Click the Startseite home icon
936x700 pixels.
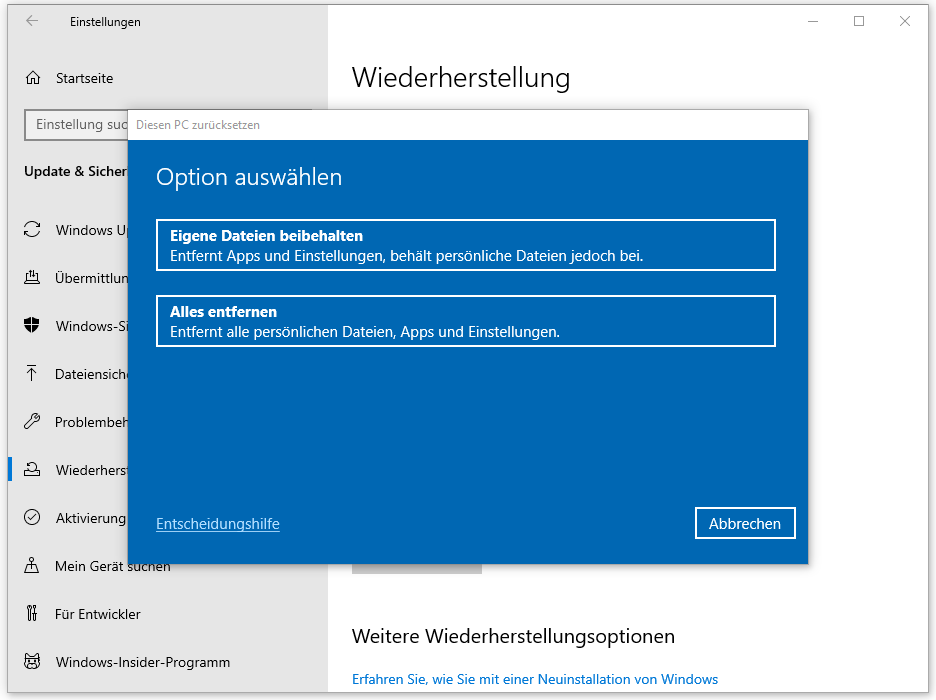pos(33,77)
